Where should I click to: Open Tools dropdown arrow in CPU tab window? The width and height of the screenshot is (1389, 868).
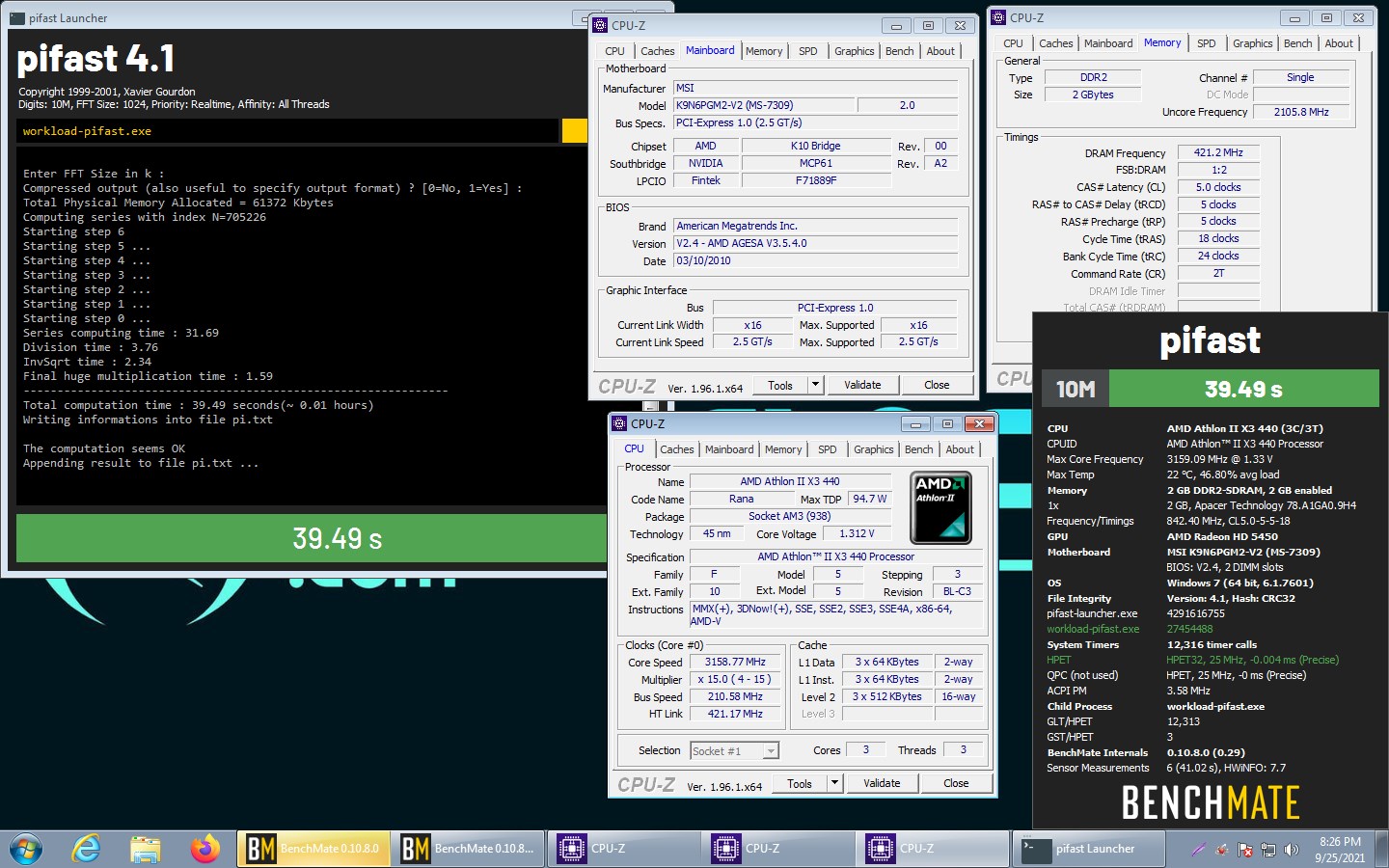[x=834, y=783]
